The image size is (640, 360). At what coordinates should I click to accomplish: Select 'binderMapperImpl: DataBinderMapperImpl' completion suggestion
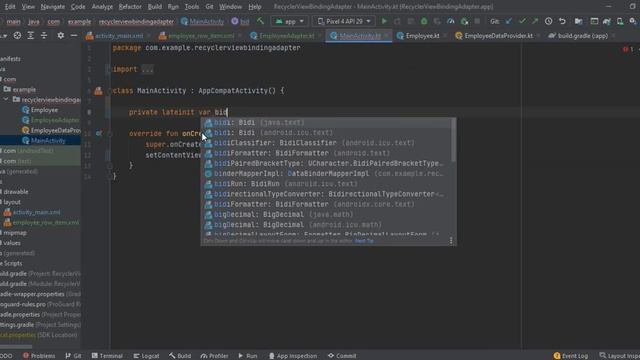tap(327, 173)
